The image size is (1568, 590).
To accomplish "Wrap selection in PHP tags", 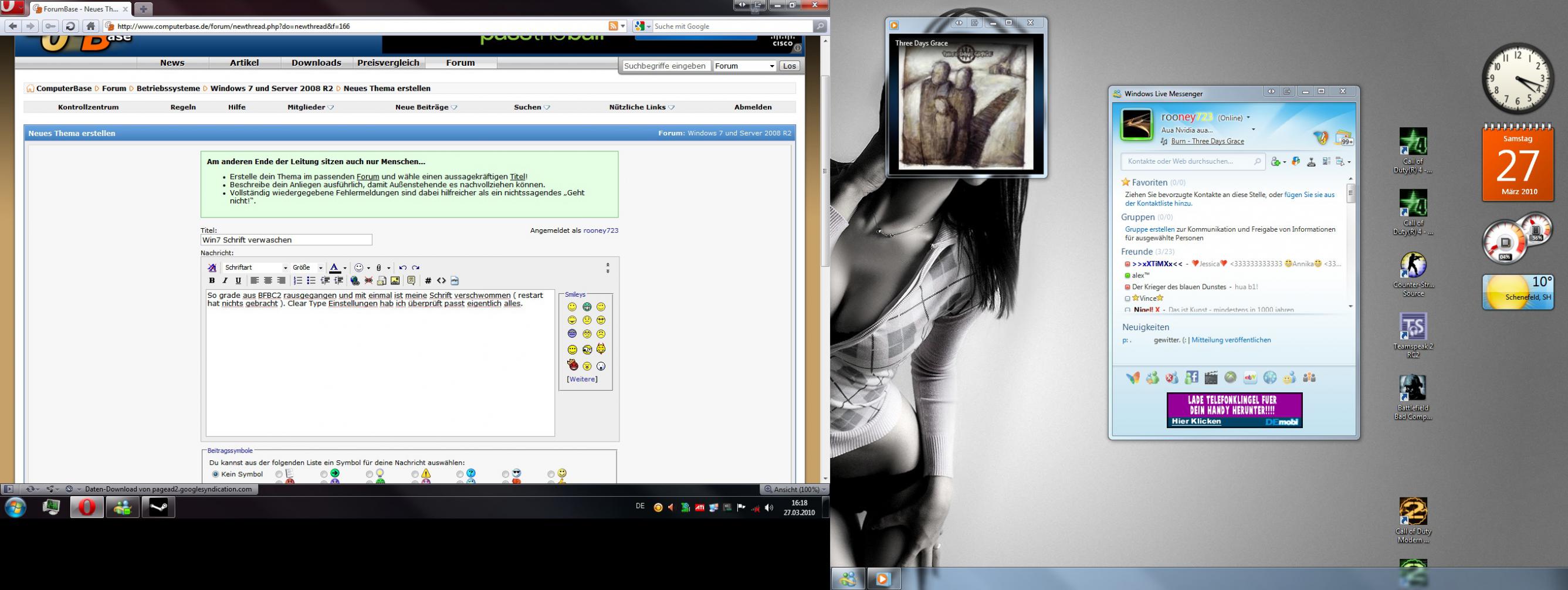I will (x=455, y=281).
